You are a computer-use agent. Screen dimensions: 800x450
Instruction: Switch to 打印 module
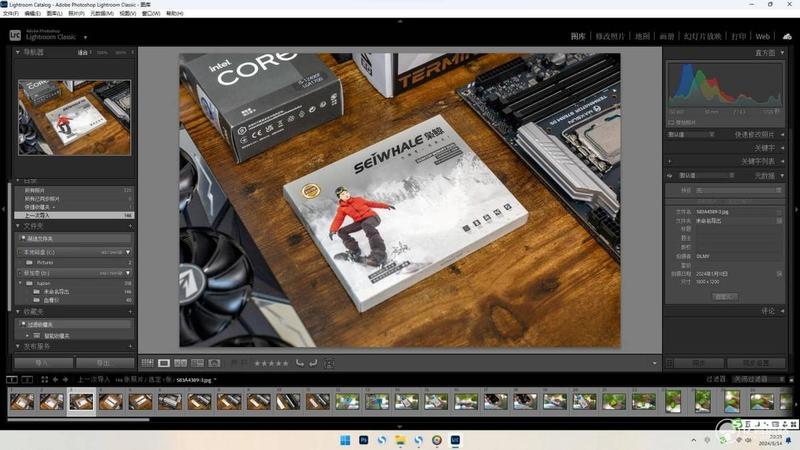tap(738, 36)
